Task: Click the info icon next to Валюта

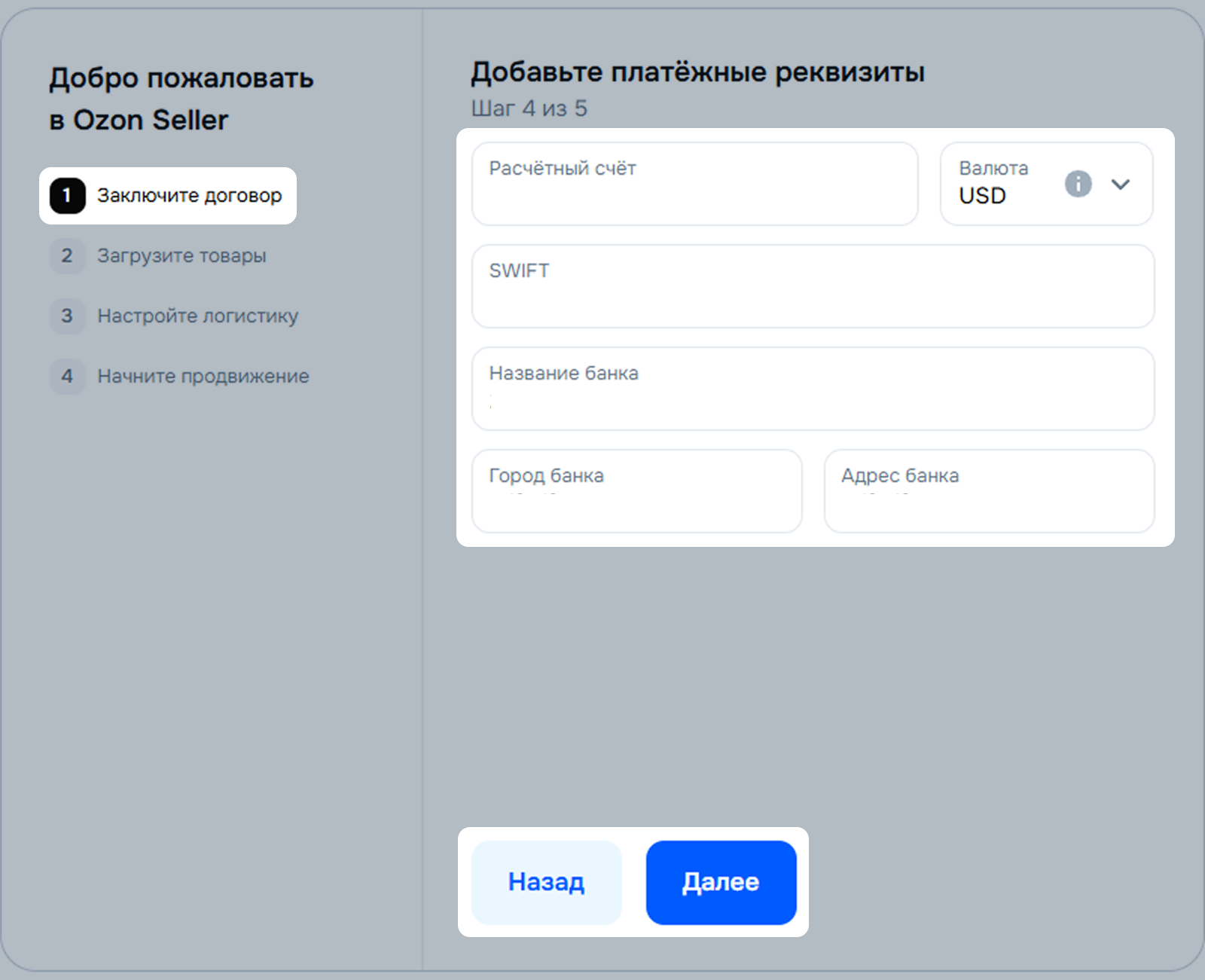Action: (x=1078, y=183)
